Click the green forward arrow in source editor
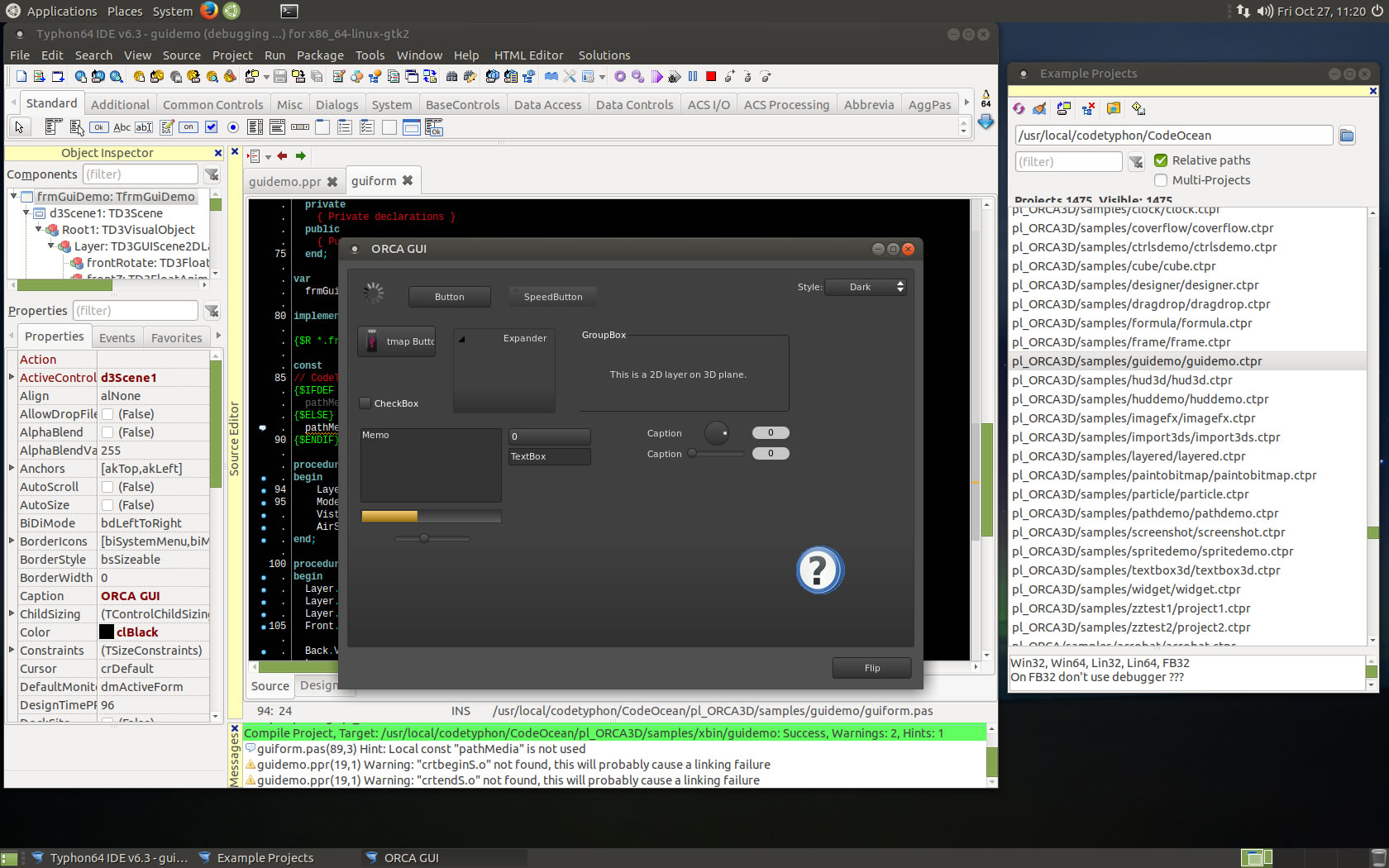This screenshot has width=1389, height=868. coord(301,156)
